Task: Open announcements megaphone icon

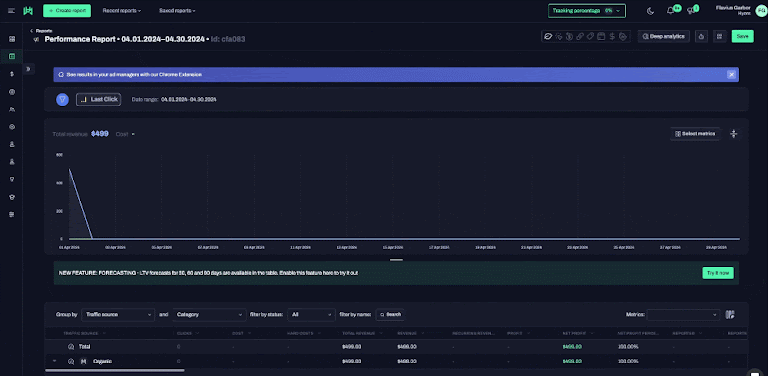Action: click(x=691, y=11)
